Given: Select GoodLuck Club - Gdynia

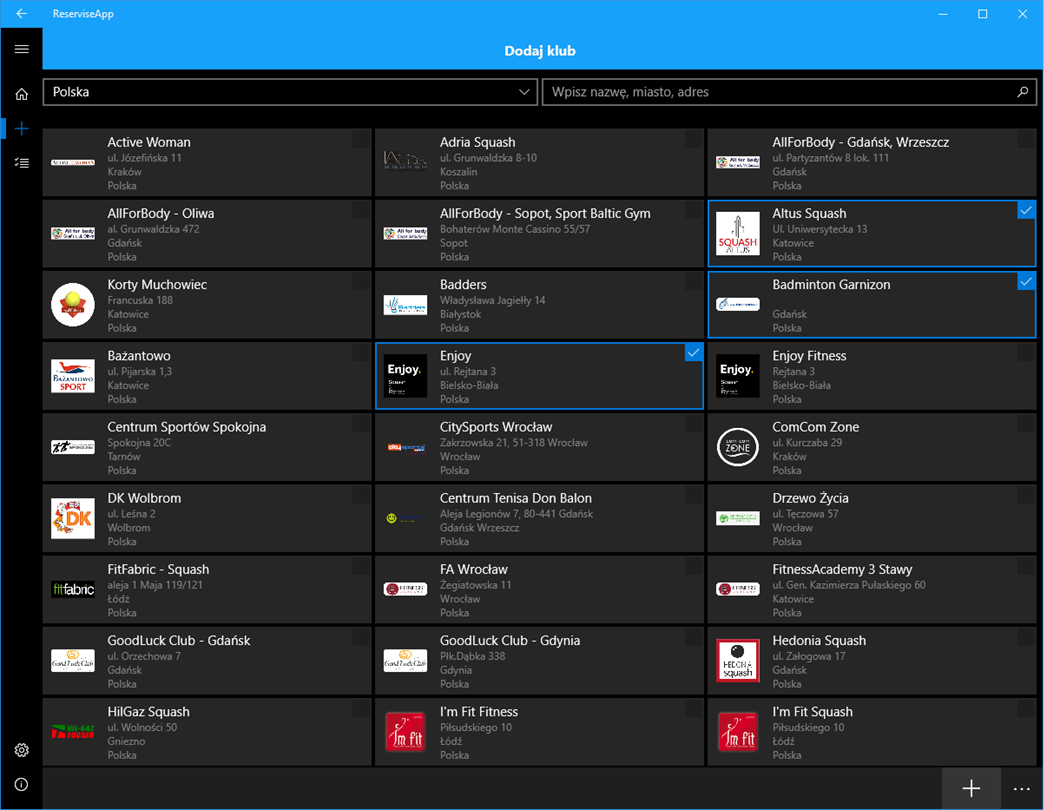Looking at the screenshot, I should [x=539, y=661].
